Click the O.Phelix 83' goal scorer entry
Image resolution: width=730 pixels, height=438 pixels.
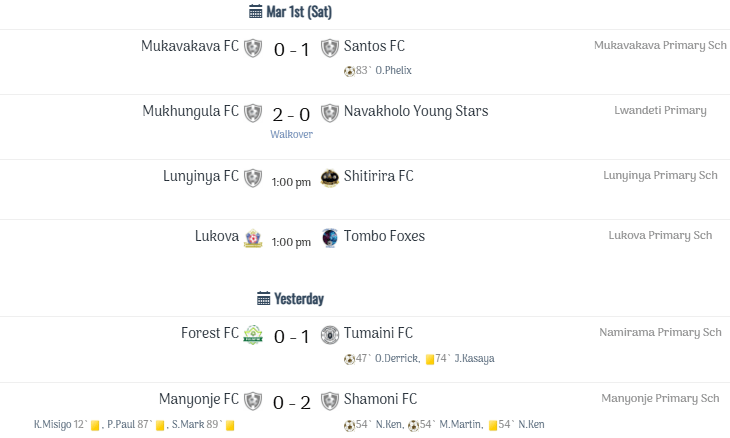[384, 71]
